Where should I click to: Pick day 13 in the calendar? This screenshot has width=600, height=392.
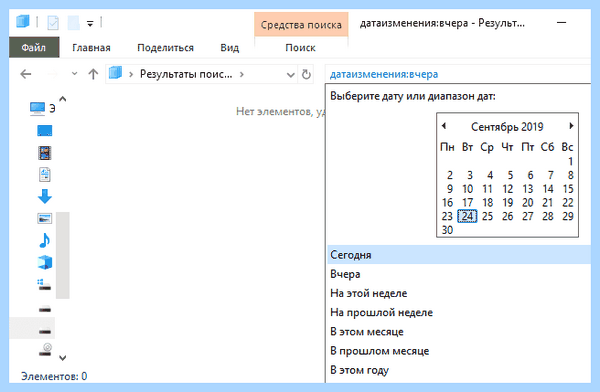tap(528, 189)
